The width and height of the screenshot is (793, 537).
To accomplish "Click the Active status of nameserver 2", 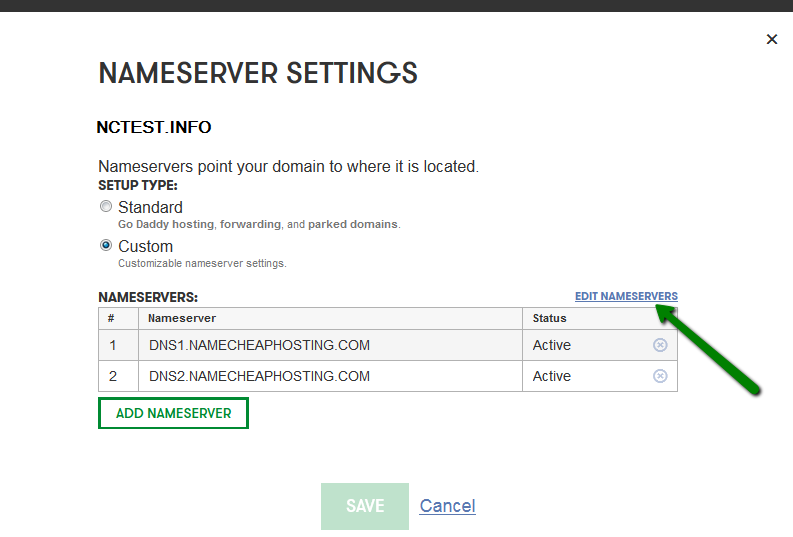I will coord(552,376).
